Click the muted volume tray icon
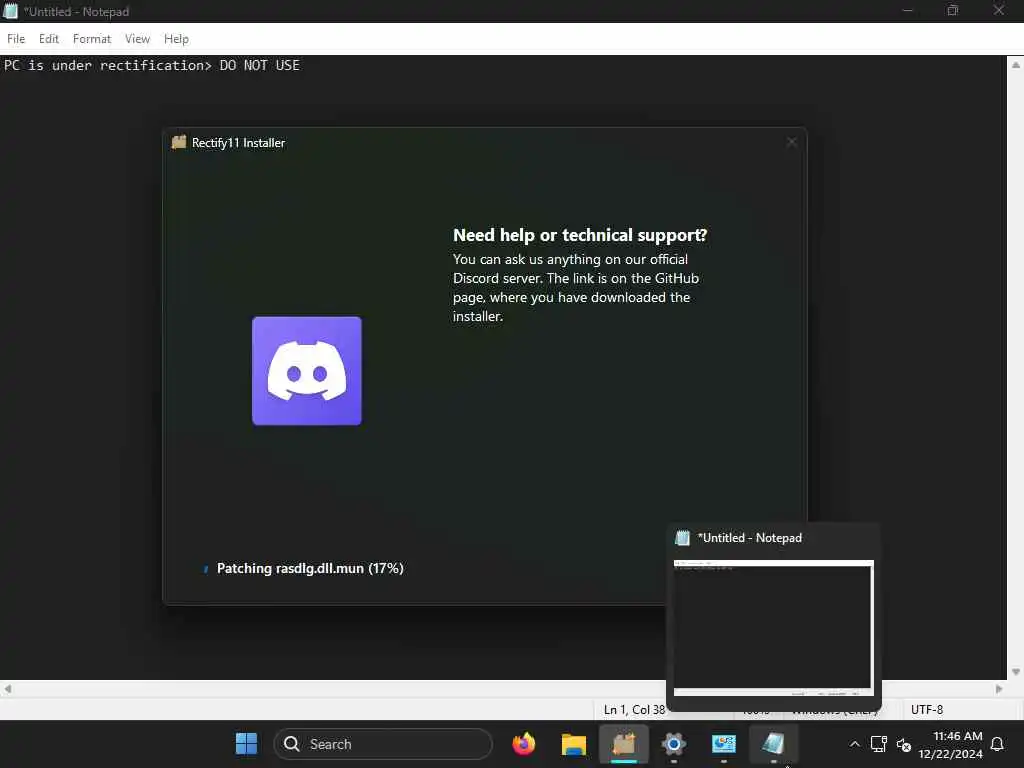 click(904, 744)
